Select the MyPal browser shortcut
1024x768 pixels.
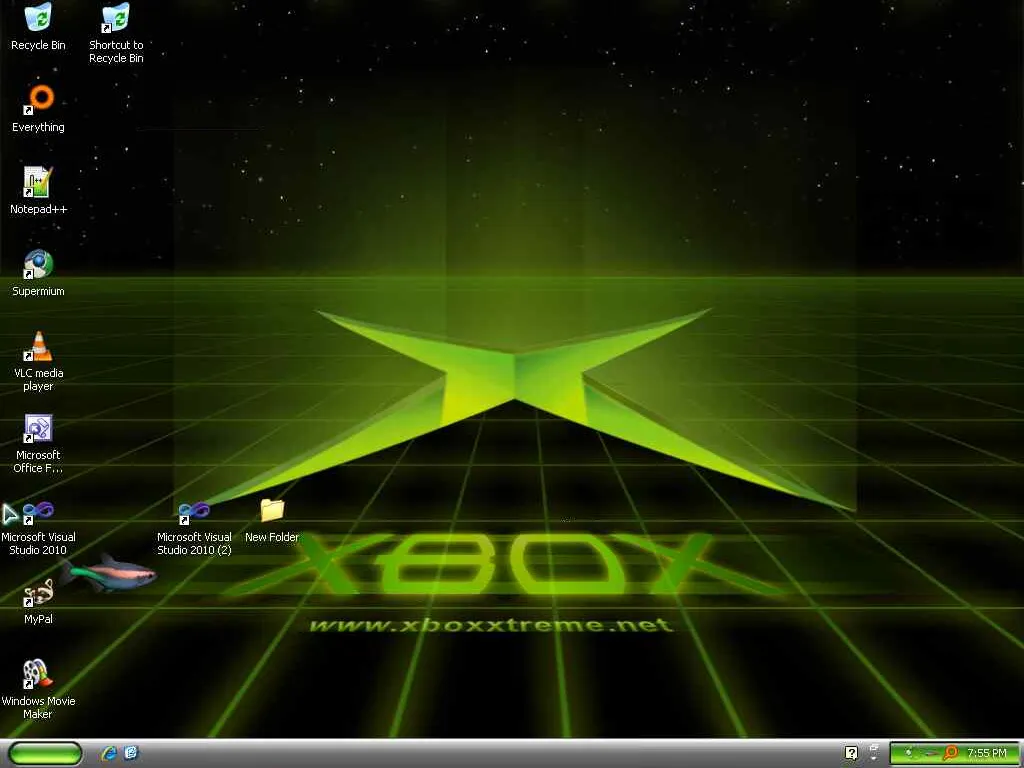click(x=38, y=601)
